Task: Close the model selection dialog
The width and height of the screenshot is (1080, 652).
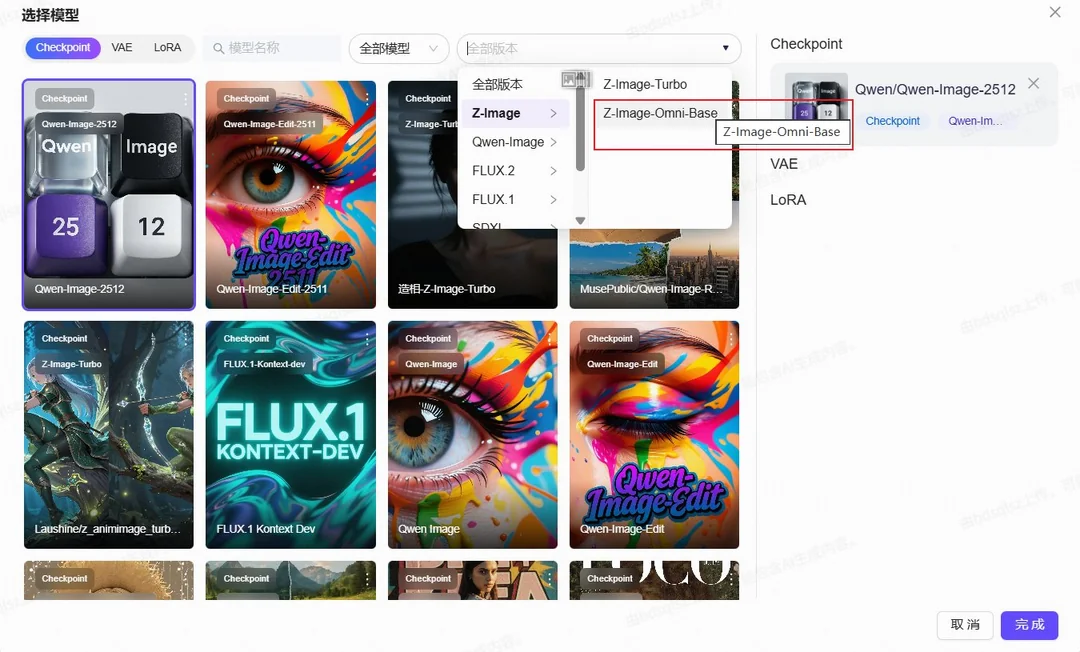Action: [x=1055, y=12]
